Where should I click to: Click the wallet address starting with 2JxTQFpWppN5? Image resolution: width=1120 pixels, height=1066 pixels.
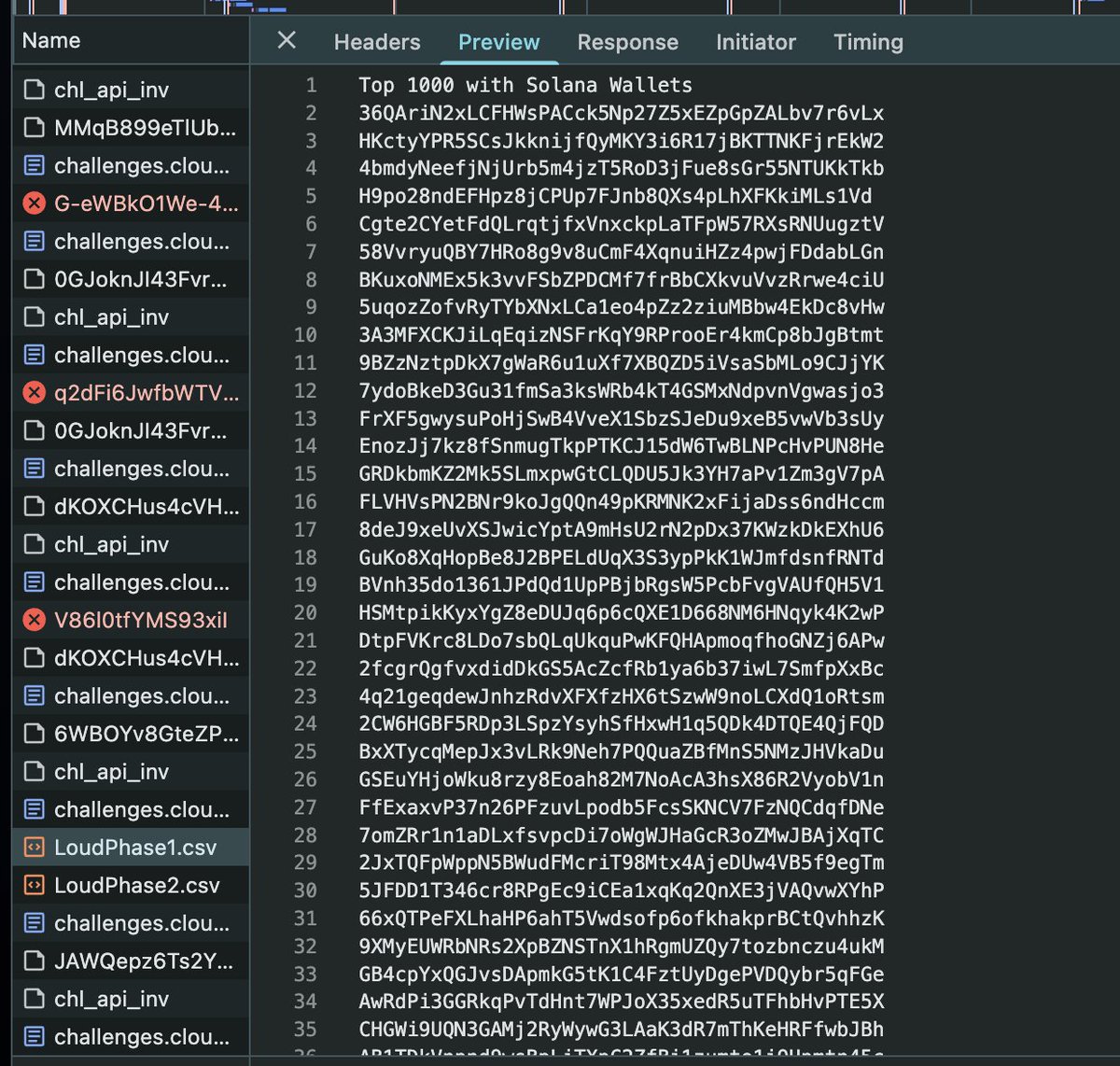[622, 863]
